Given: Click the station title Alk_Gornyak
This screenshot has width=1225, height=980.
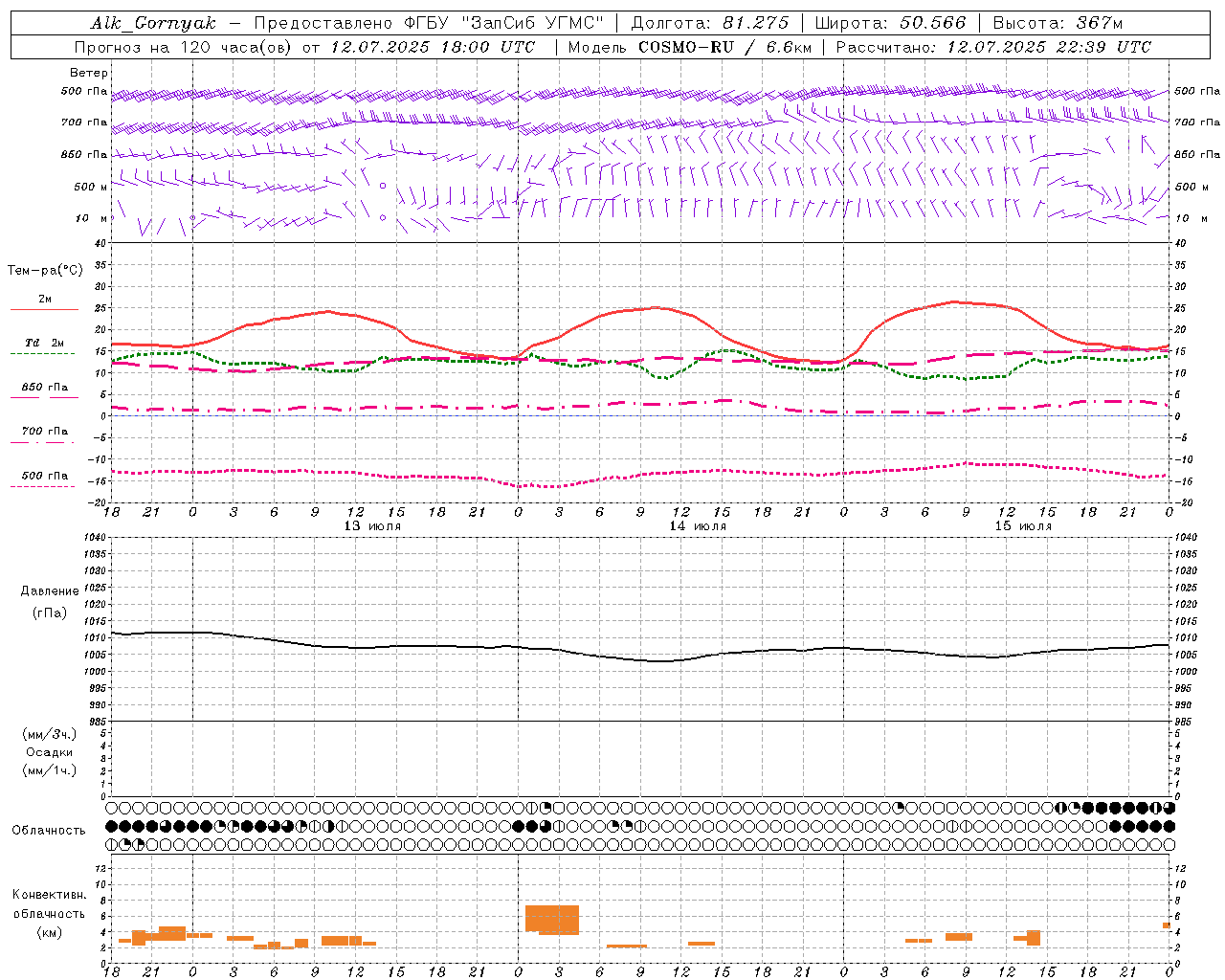Looking at the screenshot, I should 153,23.
